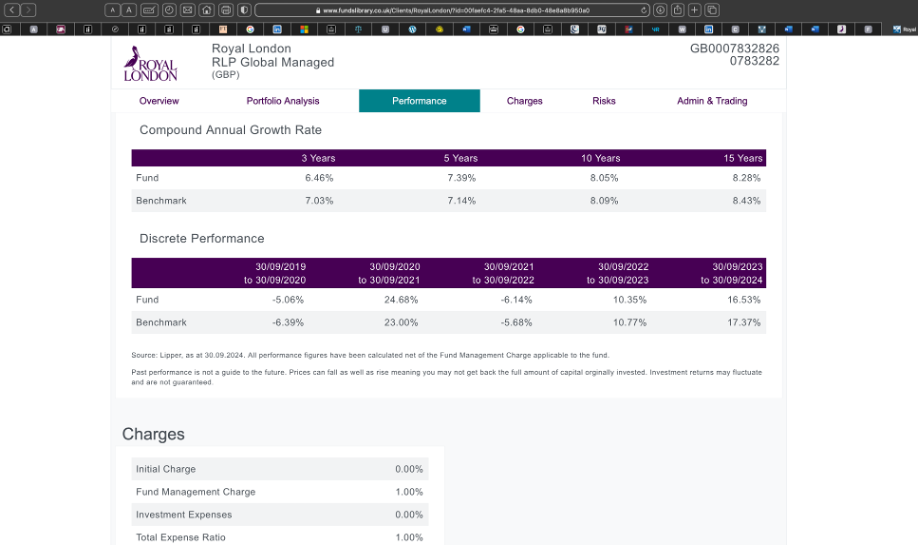Click the ISIN GB0007832826
This screenshot has width=918, height=546.
734,49
